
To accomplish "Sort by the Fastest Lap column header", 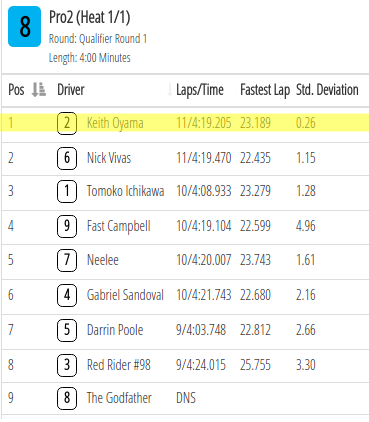I will click(x=265, y=90).
